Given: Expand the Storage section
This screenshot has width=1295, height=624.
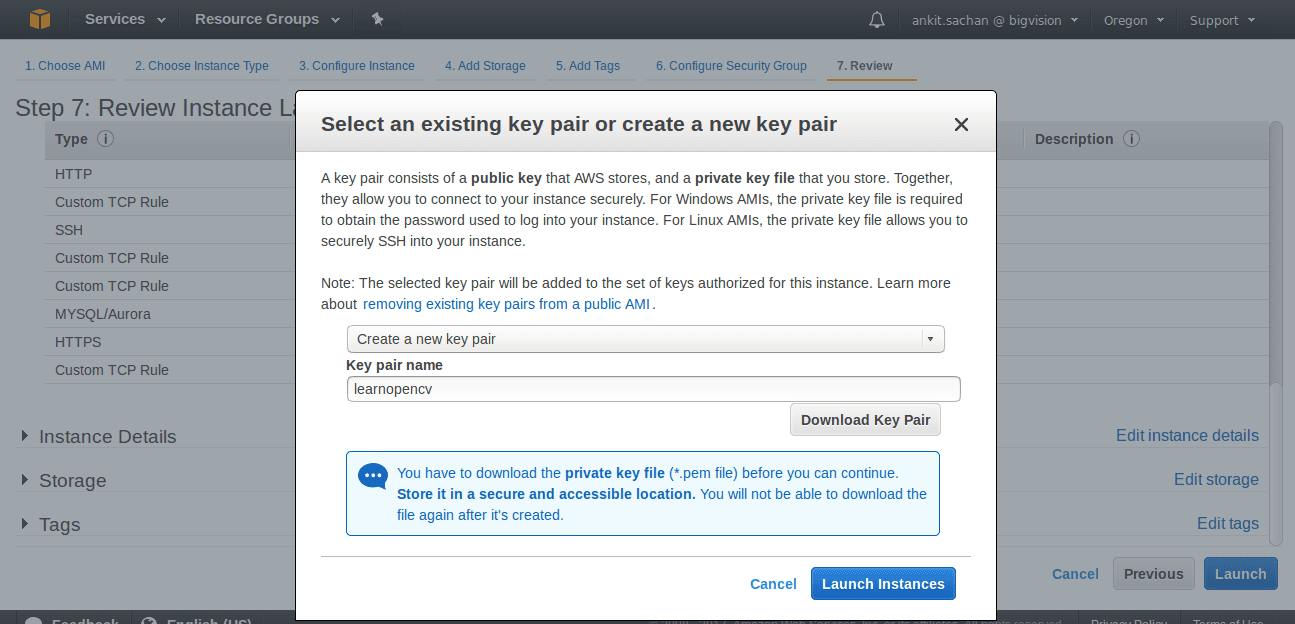Looking at the screenshot, I should click(x=63, y=481).
